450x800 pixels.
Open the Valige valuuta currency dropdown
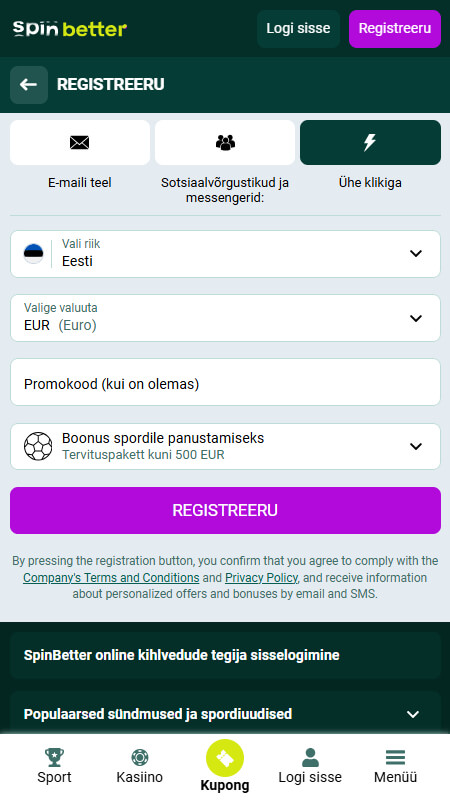tap(225, 318)
